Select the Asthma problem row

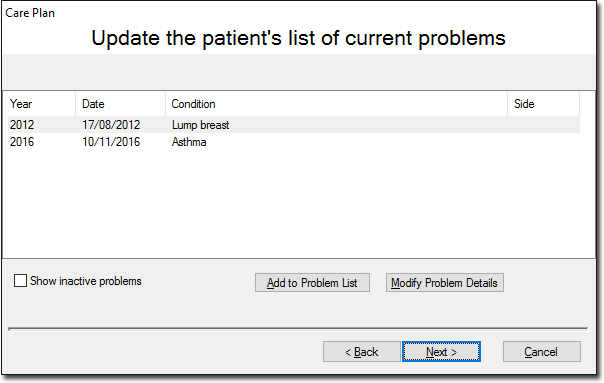pyautogui.click(x=294, y=142)
